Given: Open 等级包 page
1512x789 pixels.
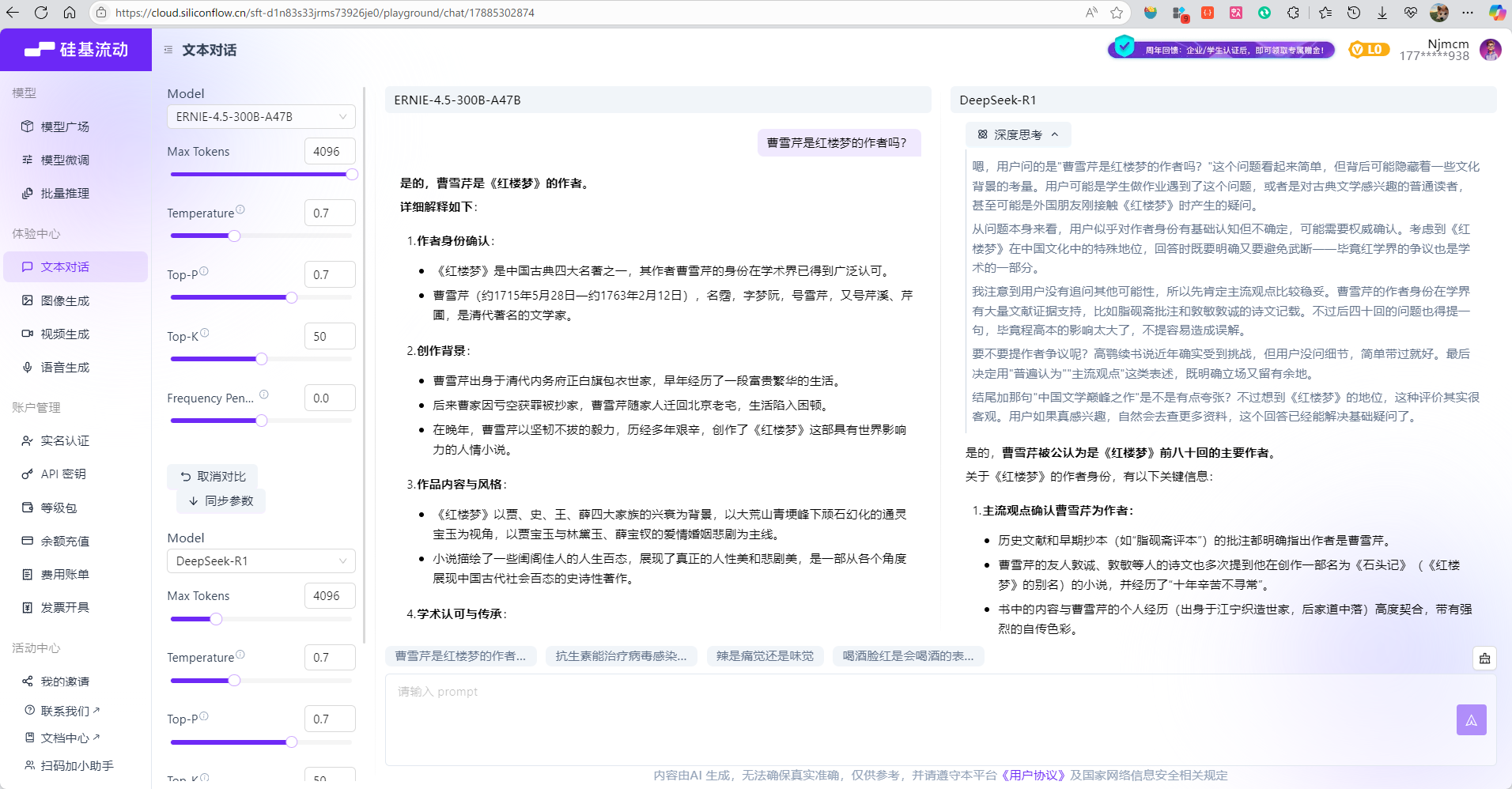Looking at the screenshot, I should [75, 508].
